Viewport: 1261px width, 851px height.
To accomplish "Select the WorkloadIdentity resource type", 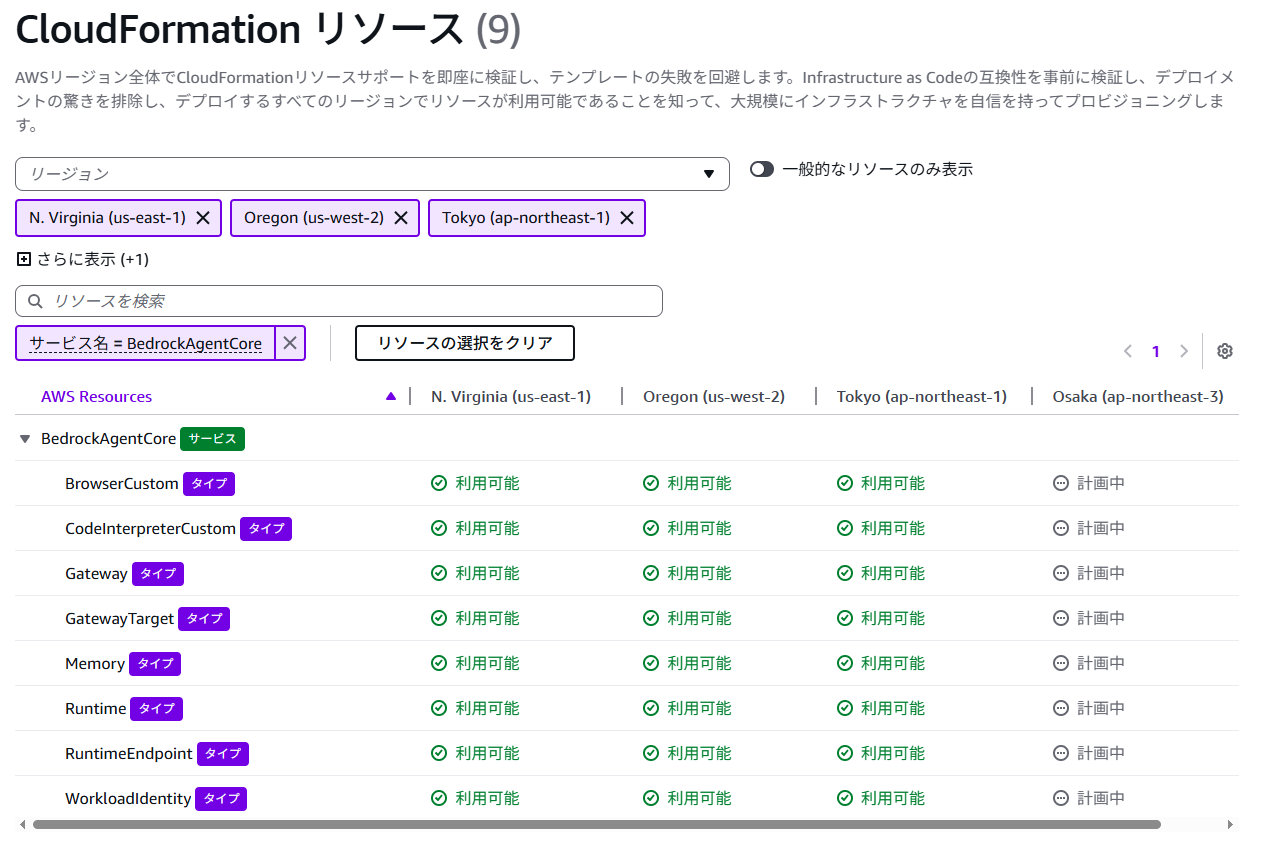I will coord(128,798).
